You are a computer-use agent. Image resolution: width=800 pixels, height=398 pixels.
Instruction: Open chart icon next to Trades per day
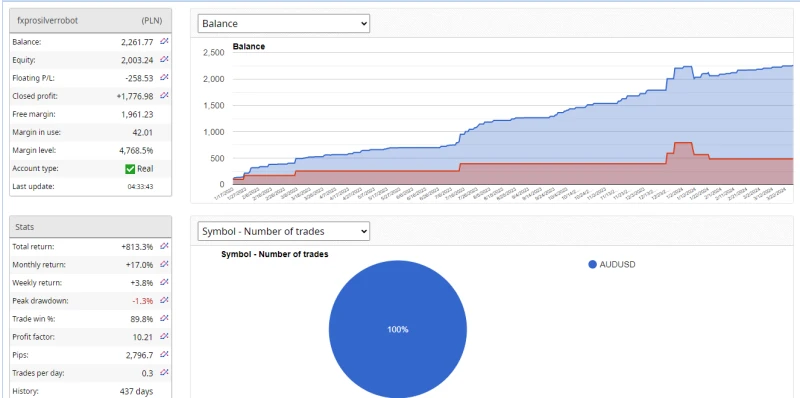(x=164, y=372)
